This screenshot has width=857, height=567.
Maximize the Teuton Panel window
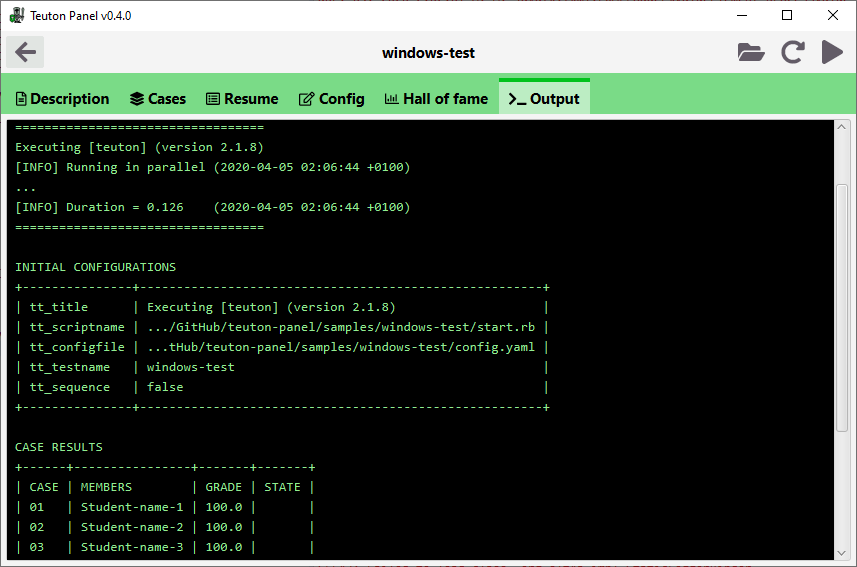(x=787, y=15)
